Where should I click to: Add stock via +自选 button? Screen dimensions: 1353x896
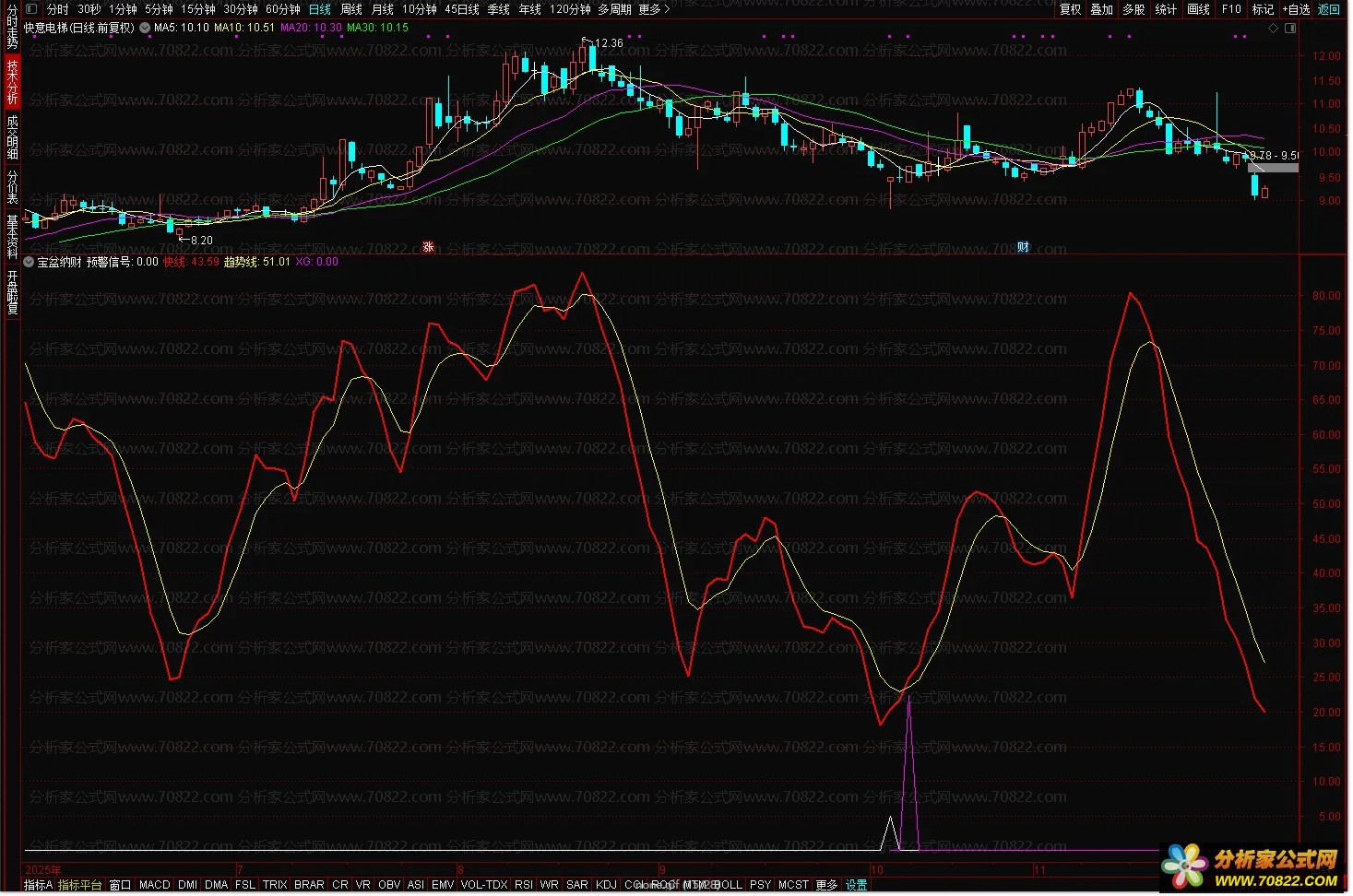(x=1296, y=9)
